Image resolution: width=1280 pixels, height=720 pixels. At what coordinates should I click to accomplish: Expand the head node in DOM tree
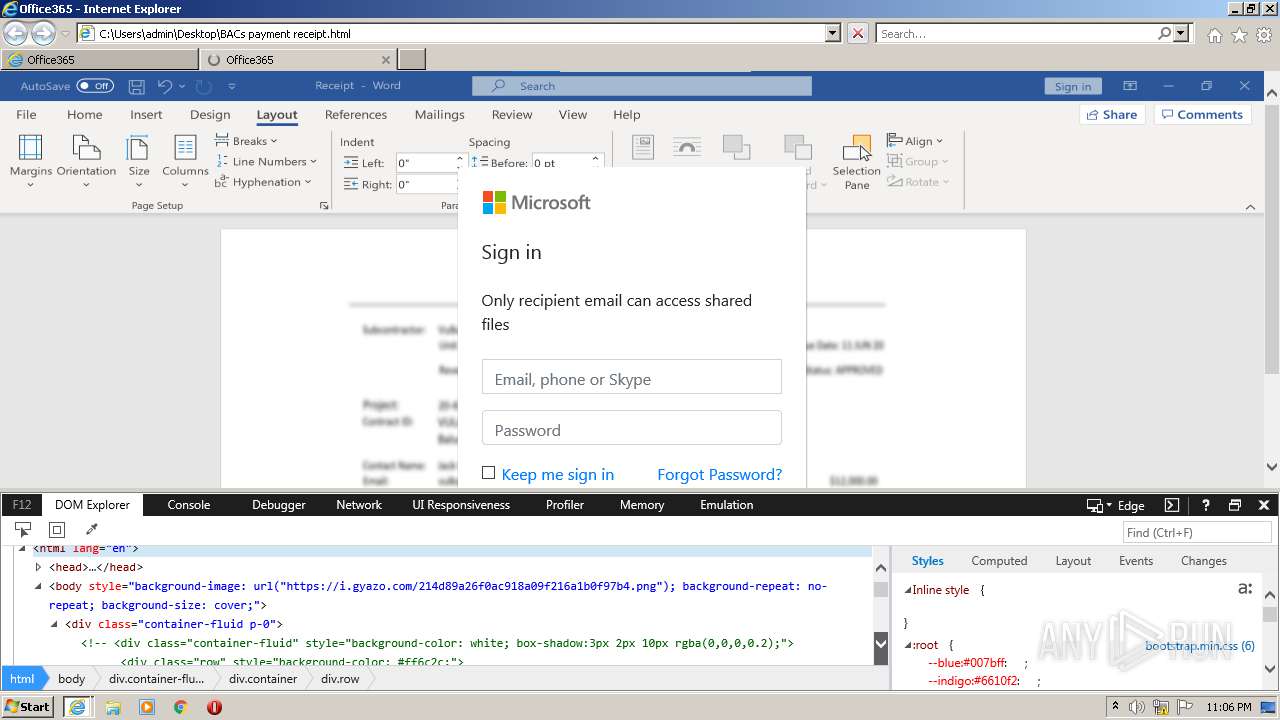coord(38,567)
